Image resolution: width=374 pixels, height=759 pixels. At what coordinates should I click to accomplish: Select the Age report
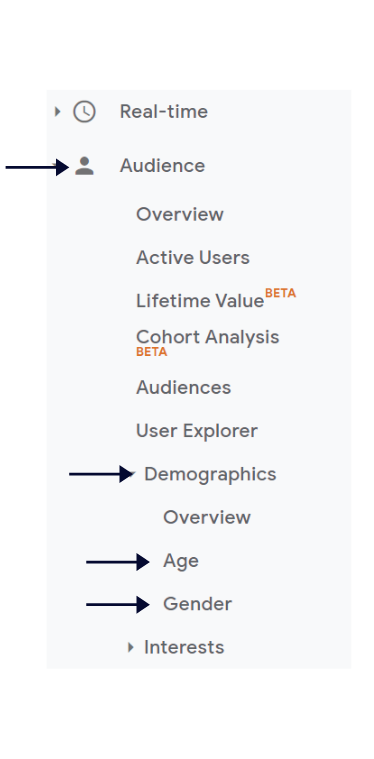tap(180, 562)
